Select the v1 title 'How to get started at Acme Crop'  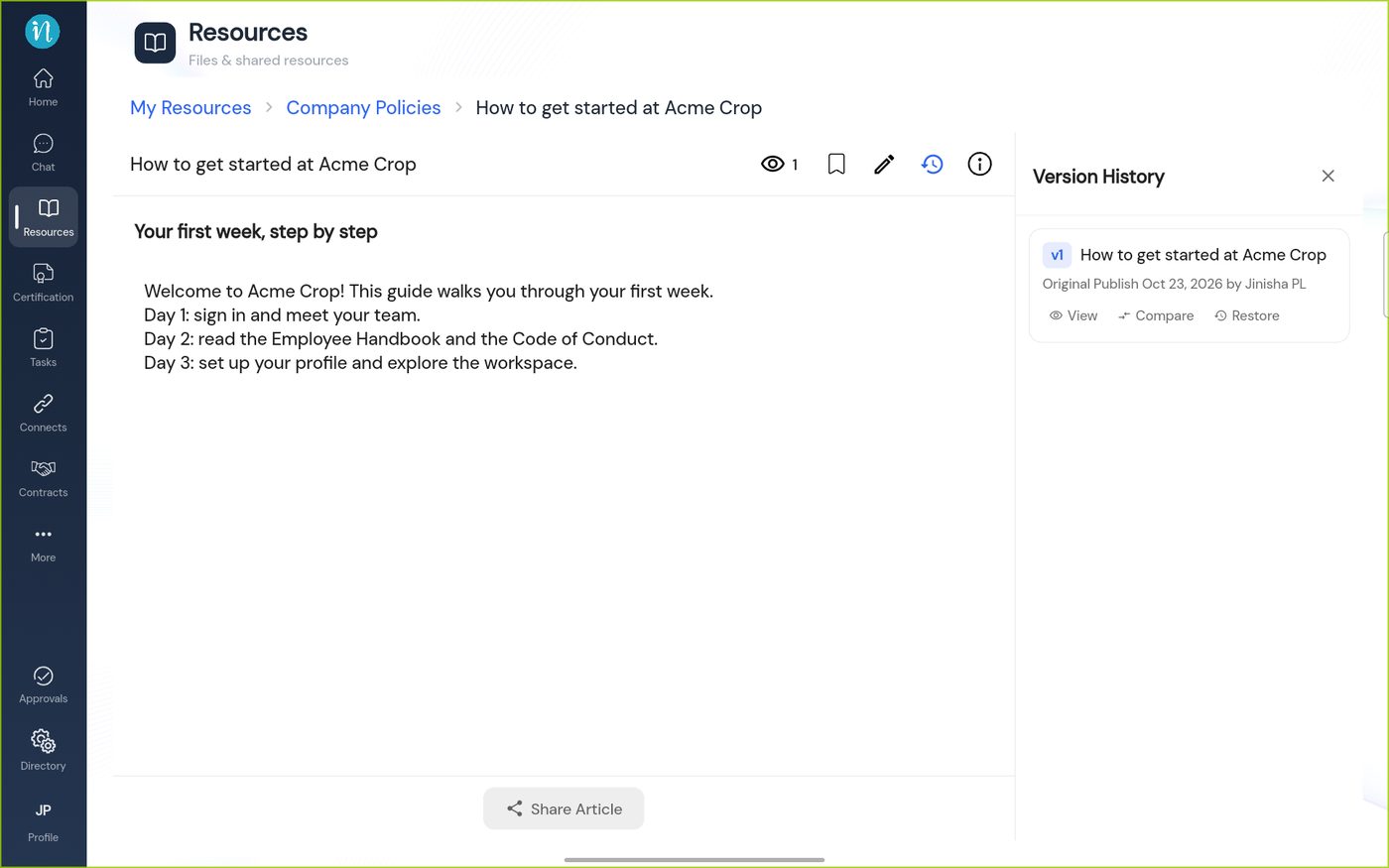click(x=1202, y=255)
